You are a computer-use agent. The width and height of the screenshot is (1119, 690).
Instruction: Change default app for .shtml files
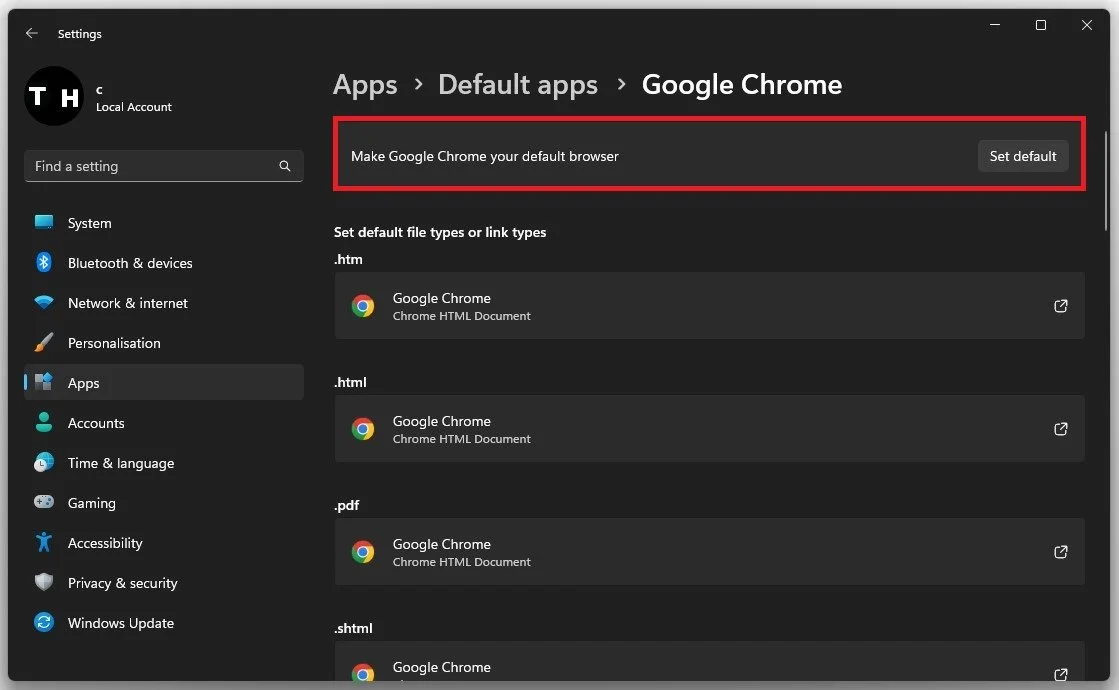pos(709,661)
